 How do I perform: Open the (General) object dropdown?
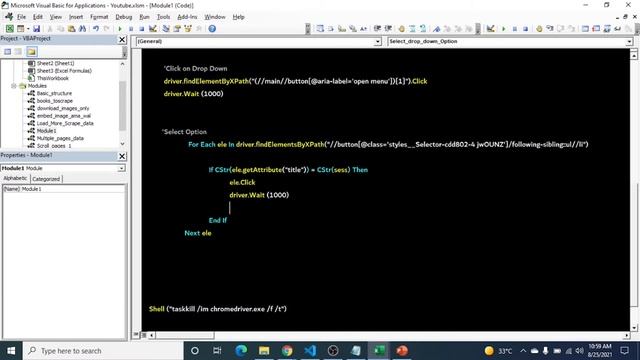pos(378,42)
